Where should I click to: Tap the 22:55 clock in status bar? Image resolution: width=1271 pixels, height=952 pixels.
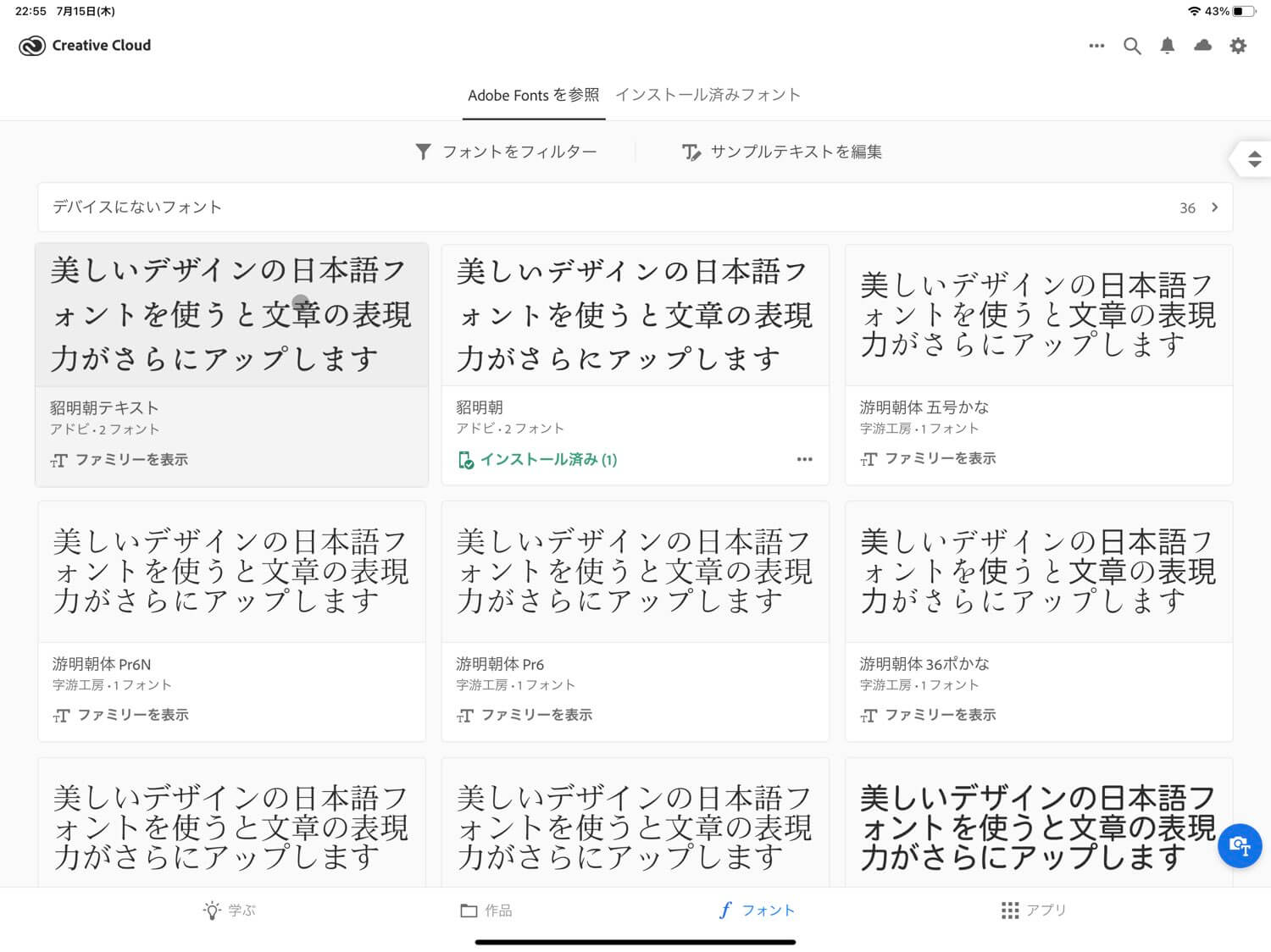tap(31, 11)
